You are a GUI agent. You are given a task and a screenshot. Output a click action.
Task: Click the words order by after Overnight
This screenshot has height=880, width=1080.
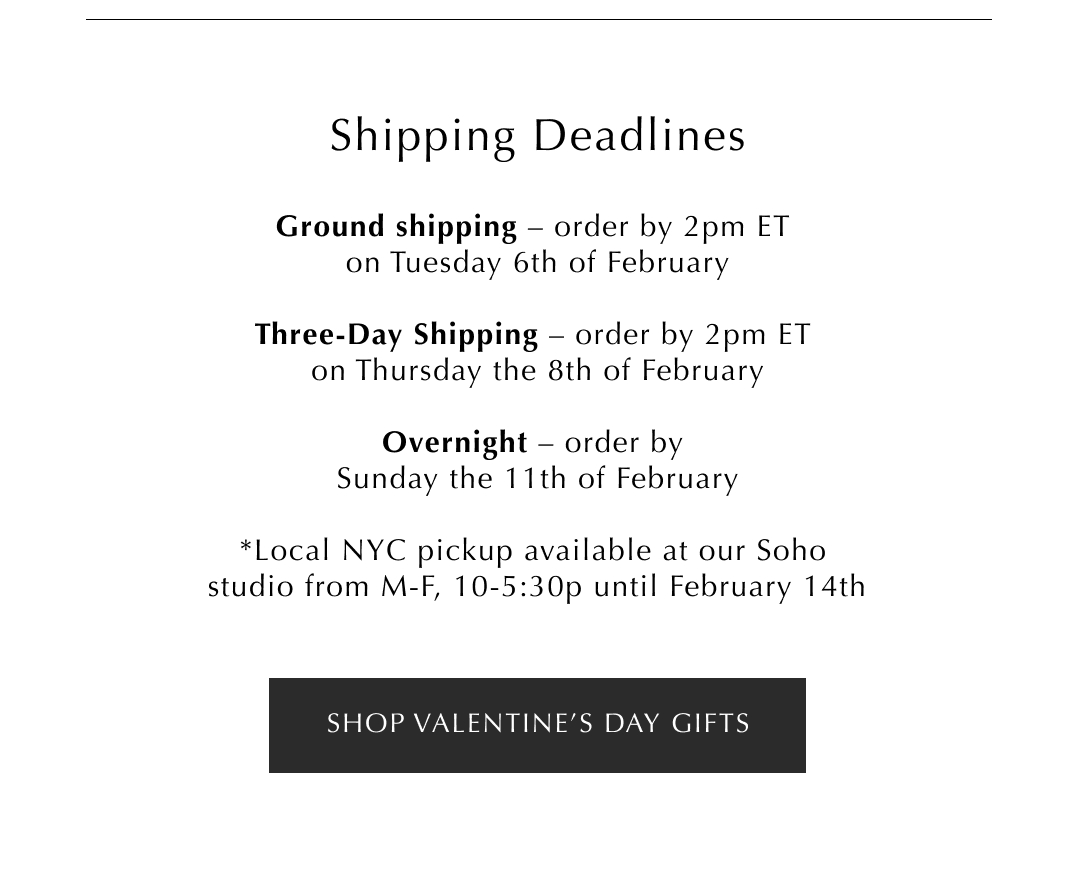click(623, 442)
